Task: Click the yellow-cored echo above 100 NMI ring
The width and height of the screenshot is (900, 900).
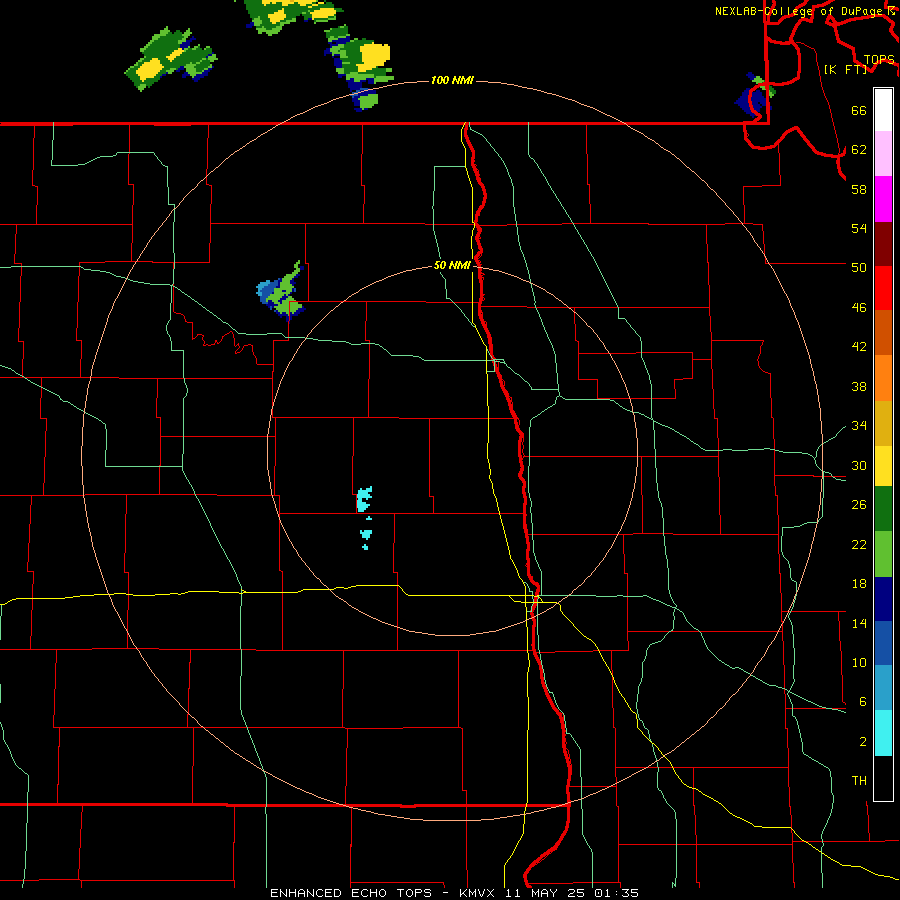Action: pyautogui.click(x=361, y=67)
